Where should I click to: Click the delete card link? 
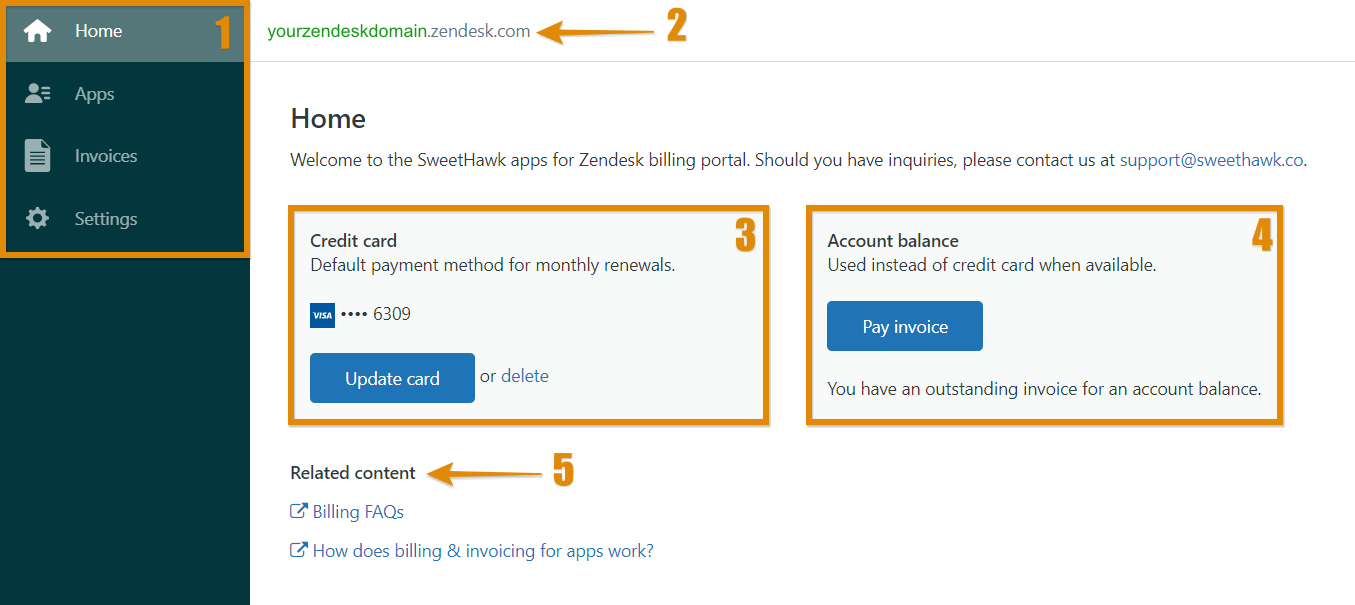point(525,376)
